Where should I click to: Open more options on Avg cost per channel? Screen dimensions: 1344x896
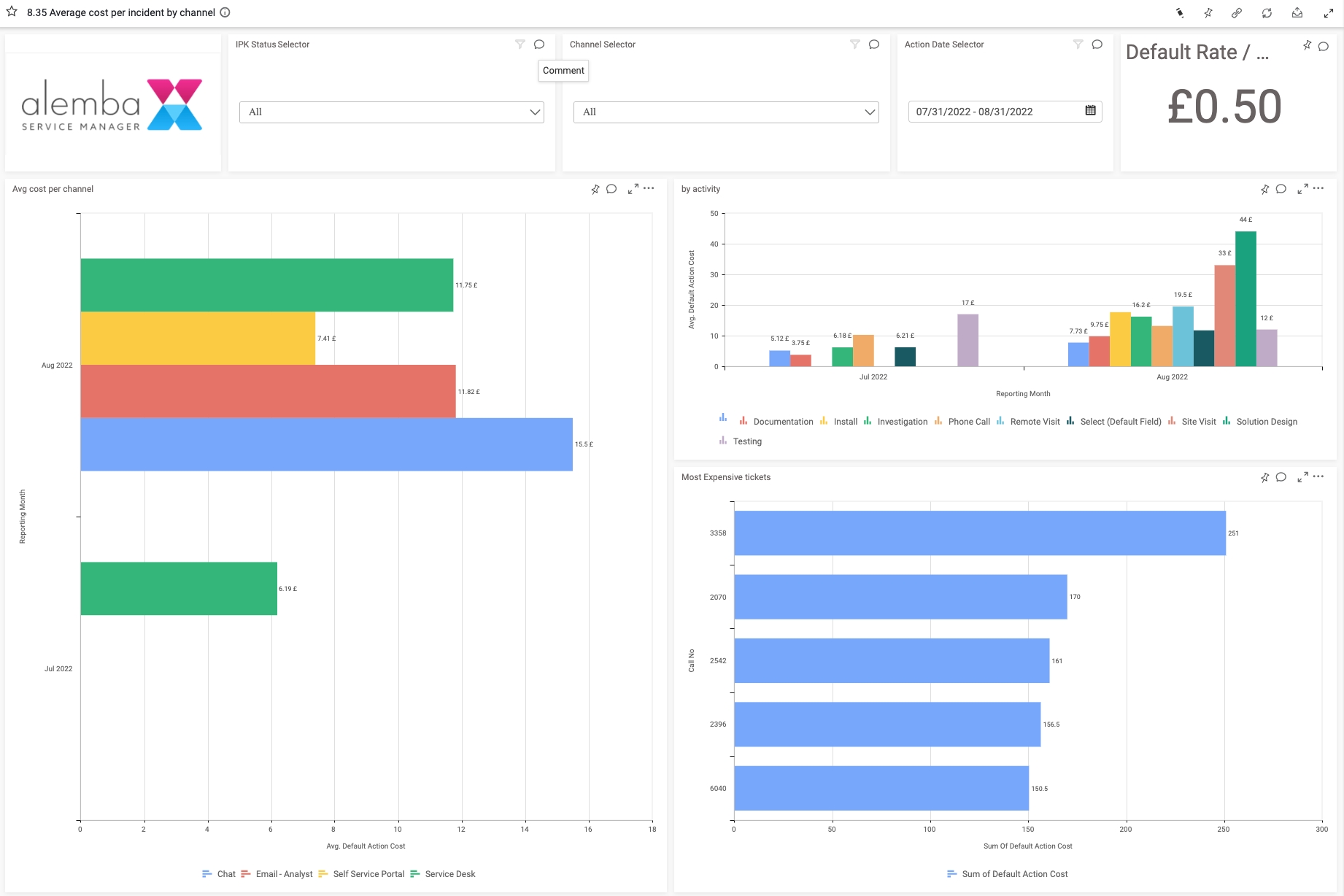[649, 188]
